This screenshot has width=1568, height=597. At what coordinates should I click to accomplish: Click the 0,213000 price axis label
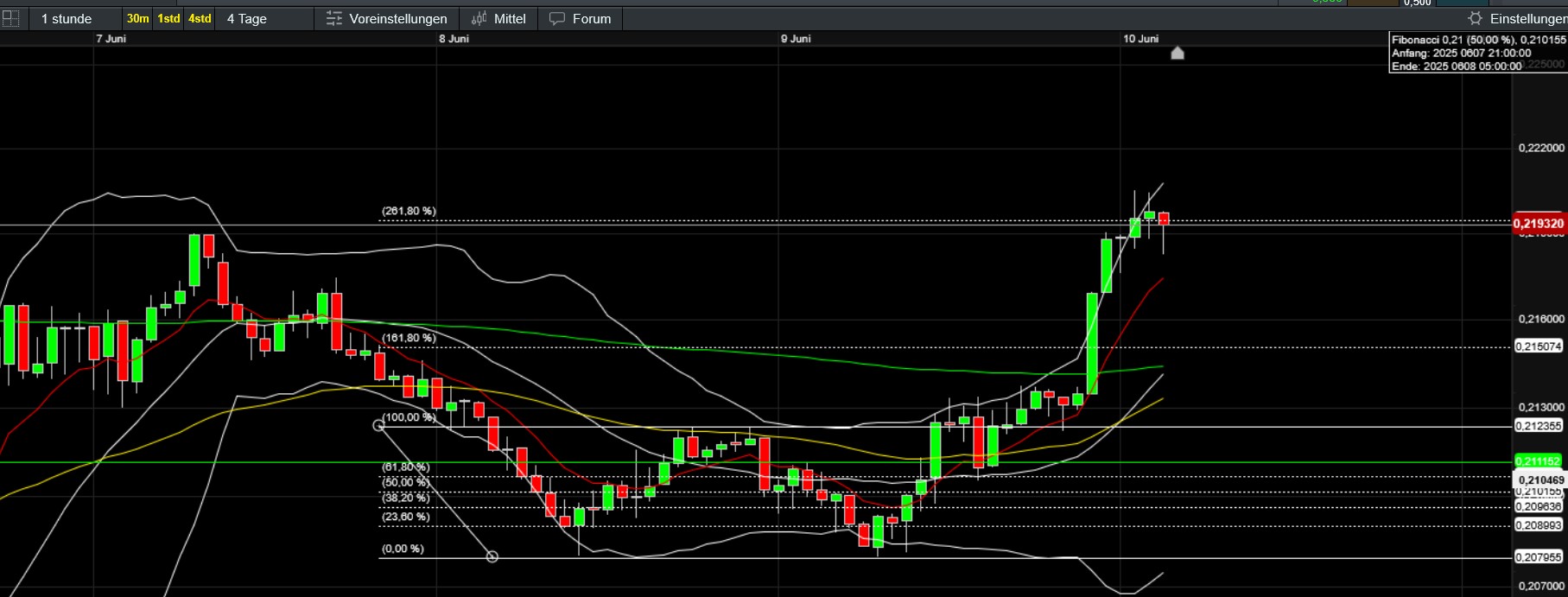tap(1540, 407)
